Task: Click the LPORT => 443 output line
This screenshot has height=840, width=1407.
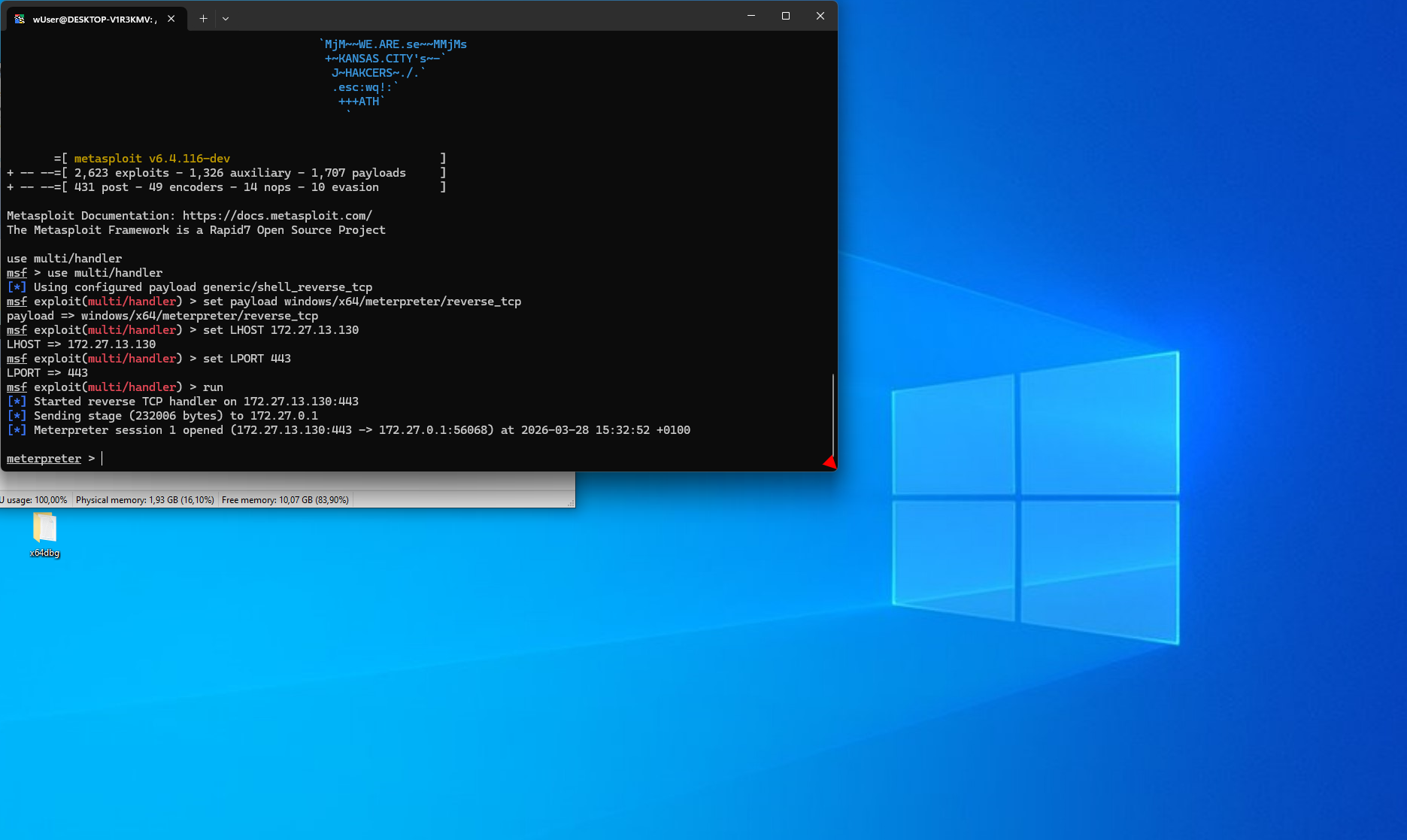Action: [x=47, y=372]
